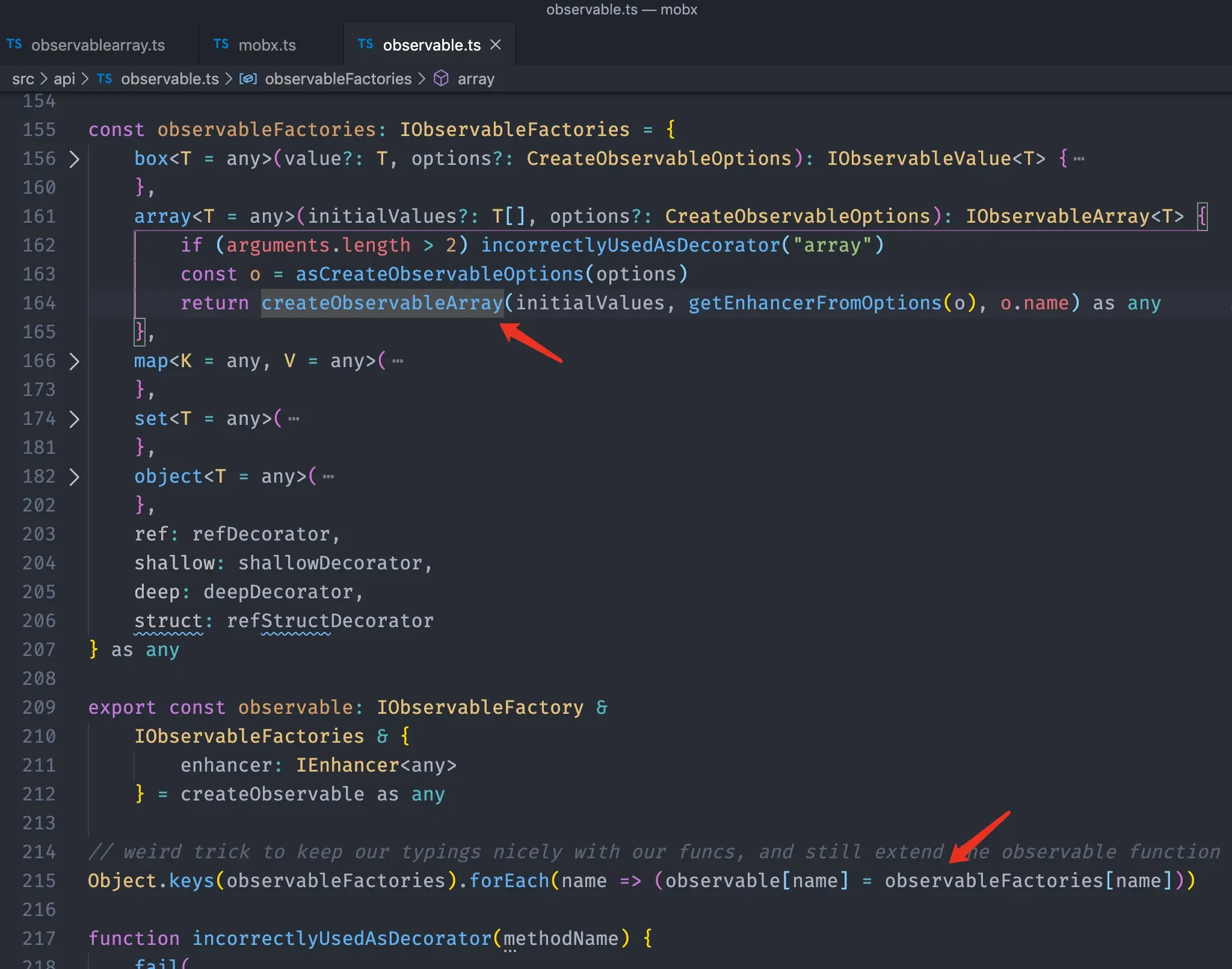Expand the folded box function at line 156

[75, 159]
